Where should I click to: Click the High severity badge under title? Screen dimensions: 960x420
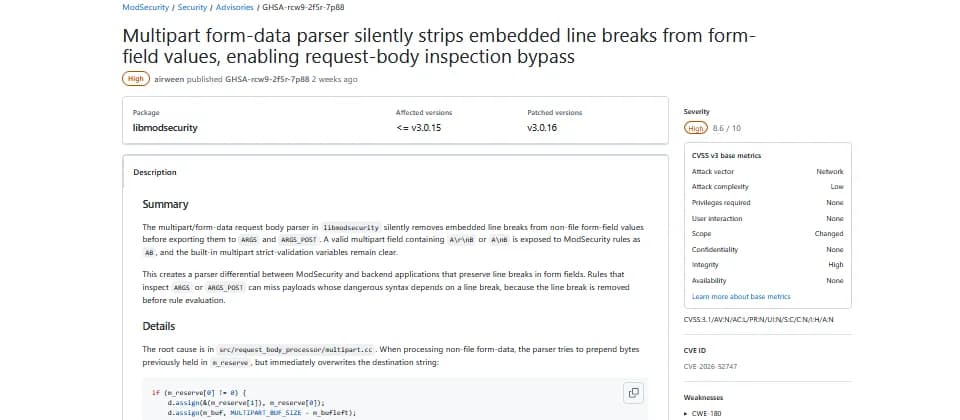136,79
